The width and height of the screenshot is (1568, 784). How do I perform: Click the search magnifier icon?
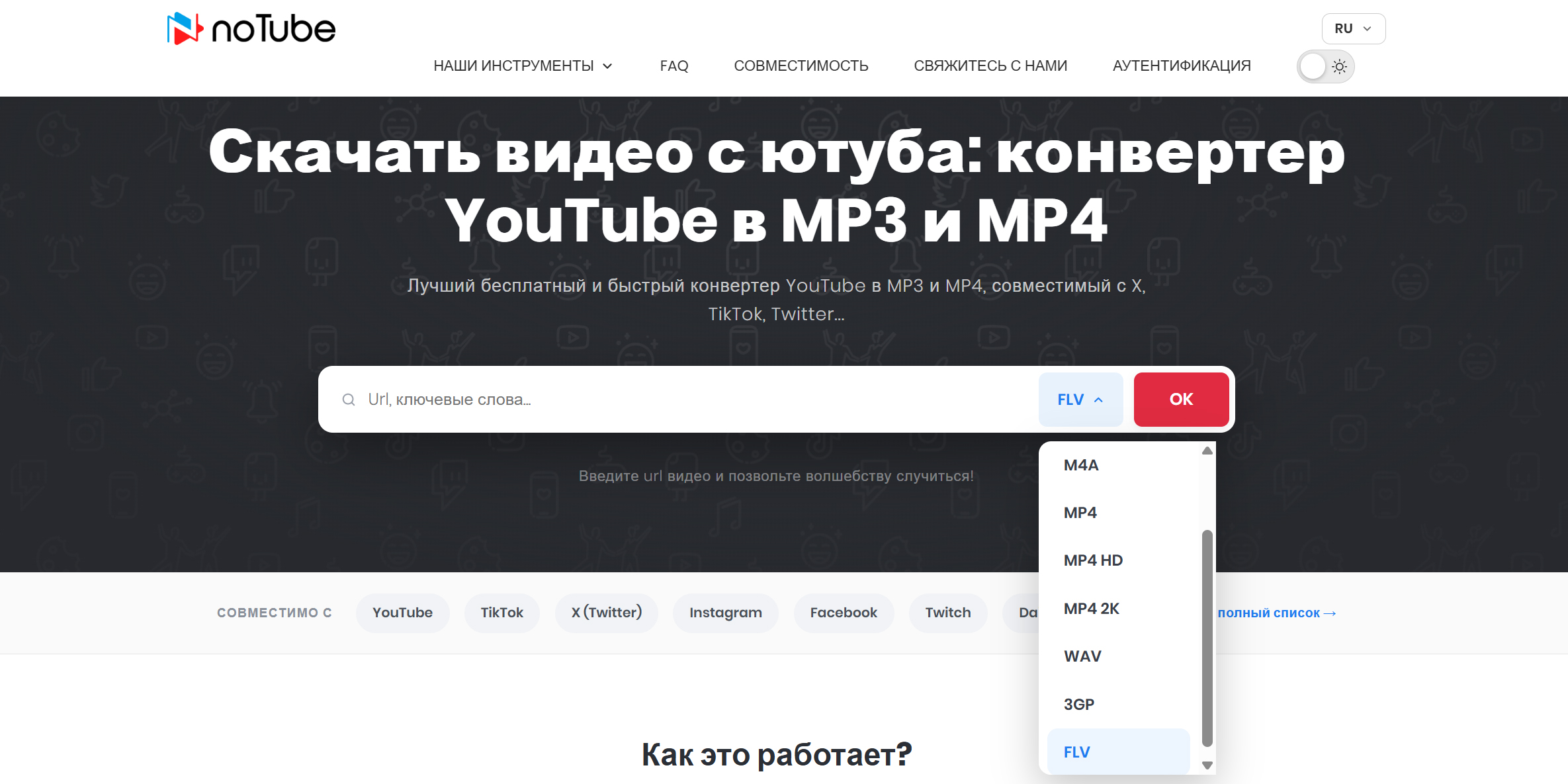pyautogui.click(x=349, y=400)
